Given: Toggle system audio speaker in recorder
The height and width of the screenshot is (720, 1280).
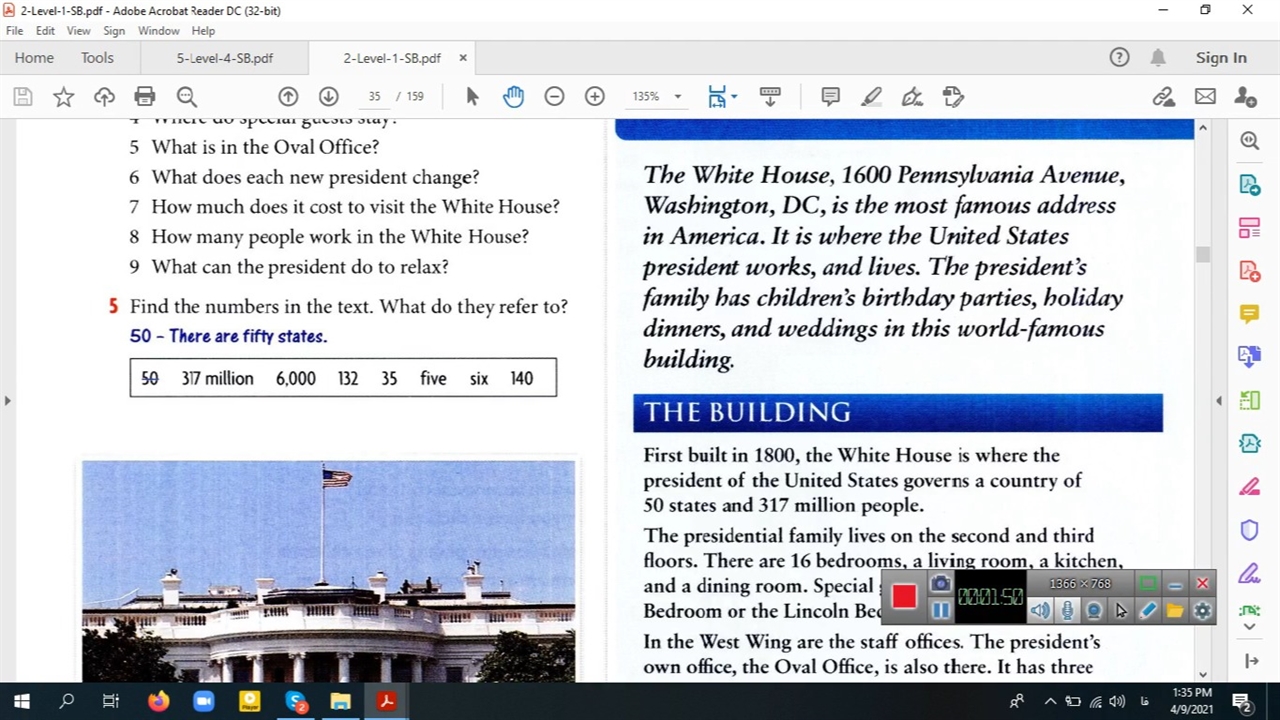Looking at the screenshot, I should pyautogui.click(x=1040, y=611).
